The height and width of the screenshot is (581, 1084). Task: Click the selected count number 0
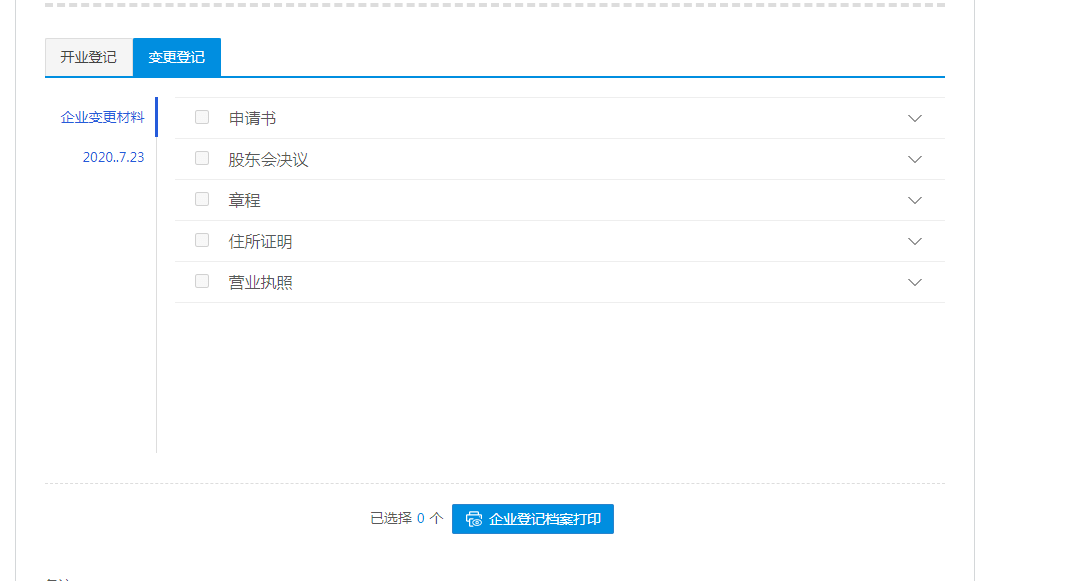(420, 519)
